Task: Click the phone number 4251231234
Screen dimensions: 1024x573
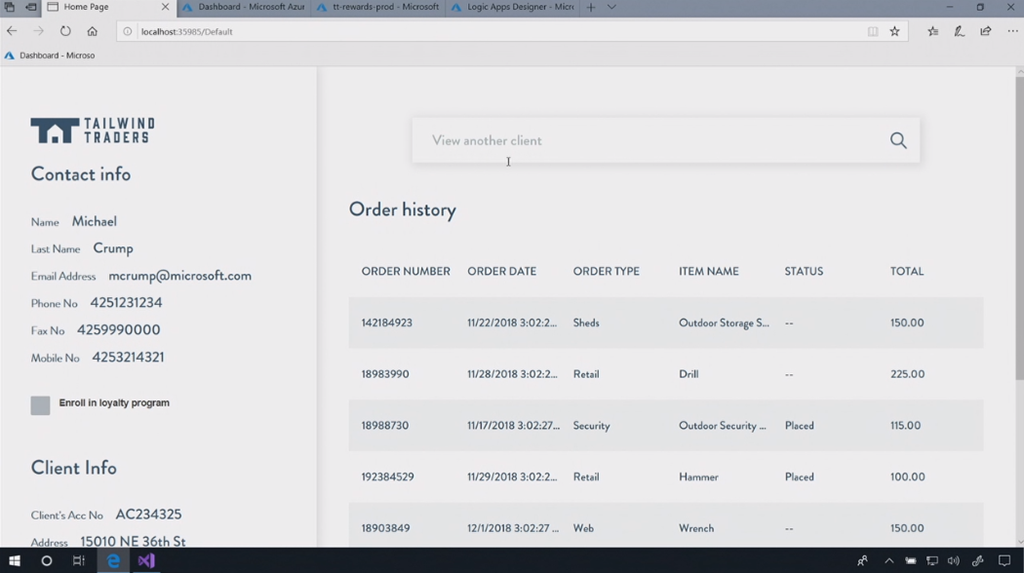Action: click(126, 303)
